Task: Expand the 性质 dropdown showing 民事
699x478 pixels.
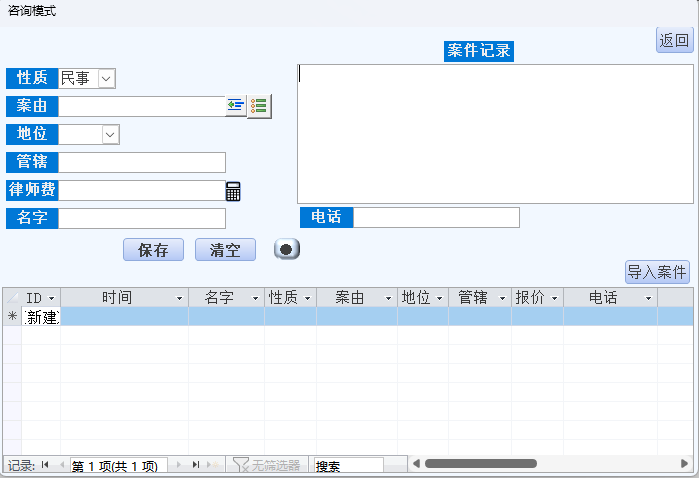Action: [107, 78]
